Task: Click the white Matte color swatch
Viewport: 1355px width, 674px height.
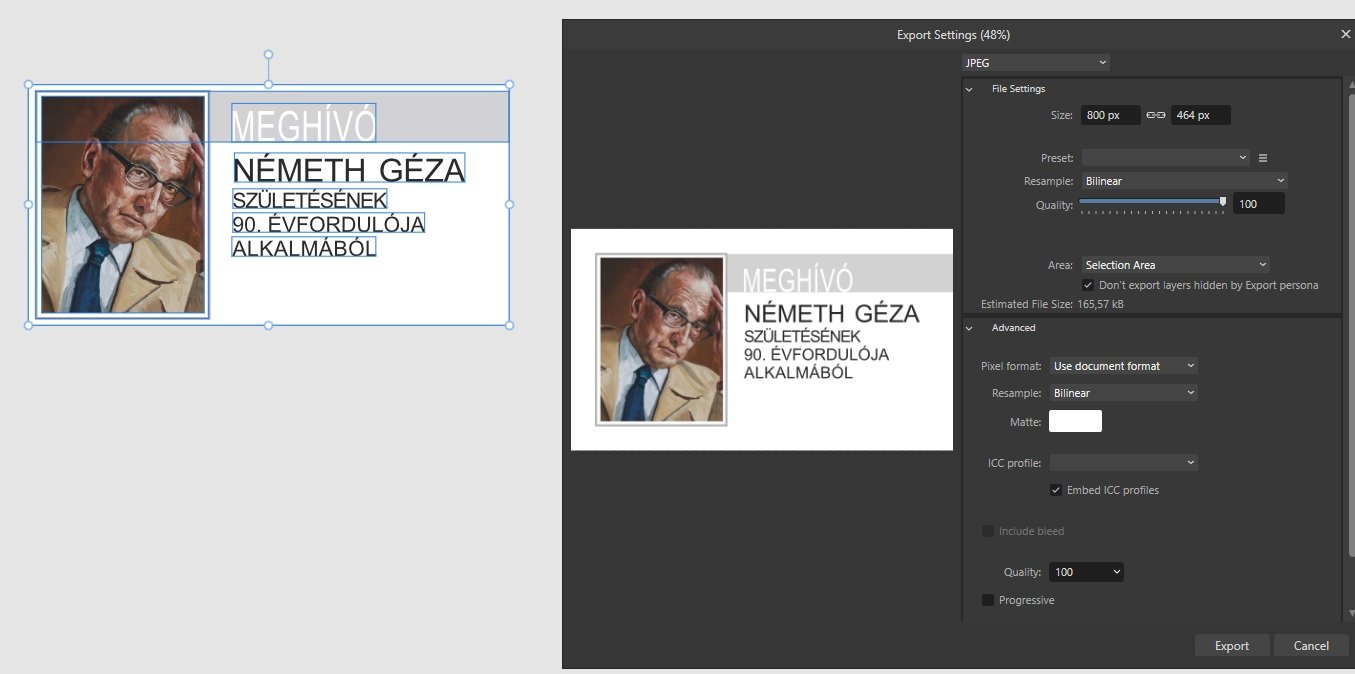Action: pos(1075,421)
